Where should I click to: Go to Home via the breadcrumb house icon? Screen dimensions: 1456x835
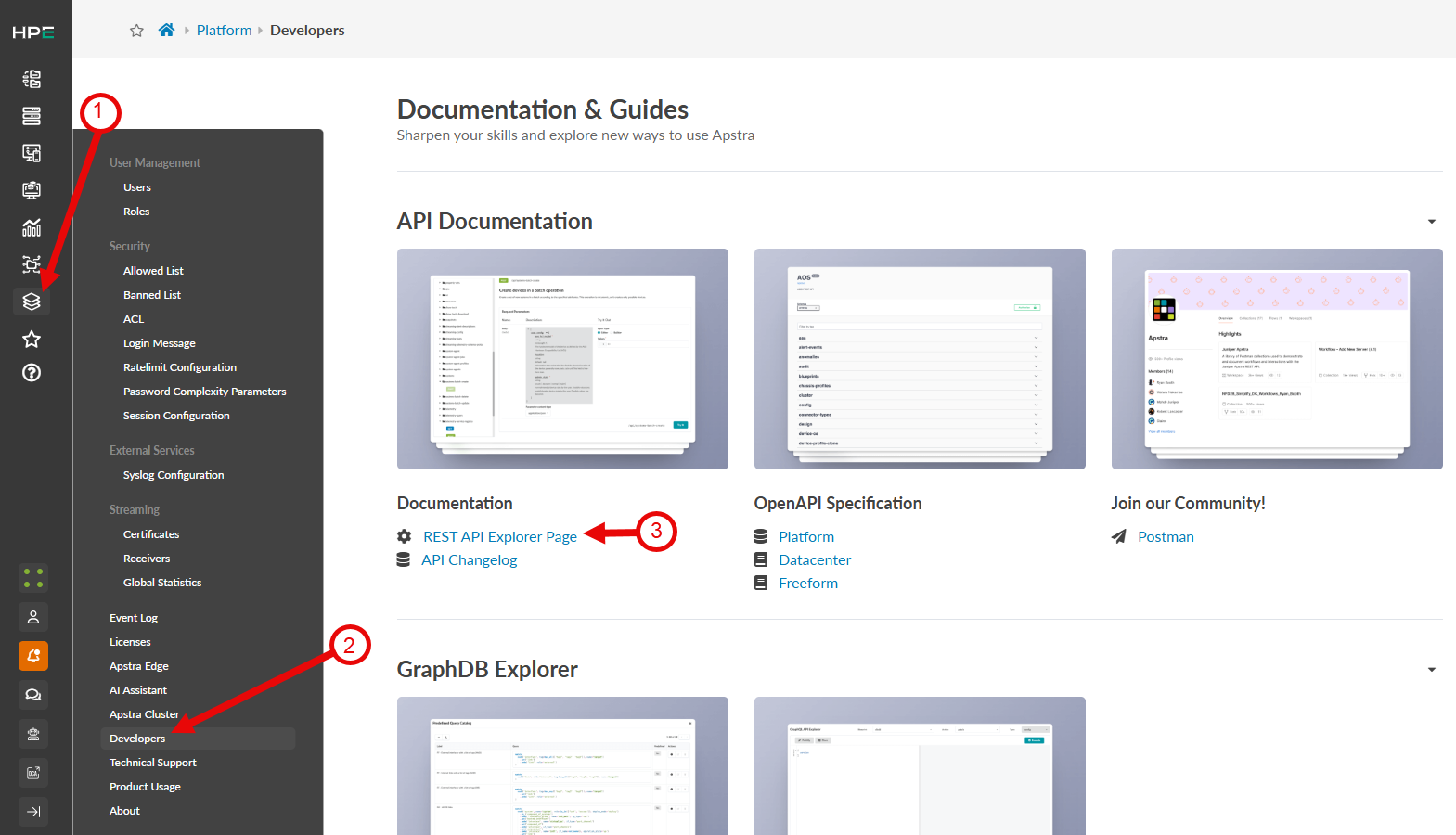(166, 30)
